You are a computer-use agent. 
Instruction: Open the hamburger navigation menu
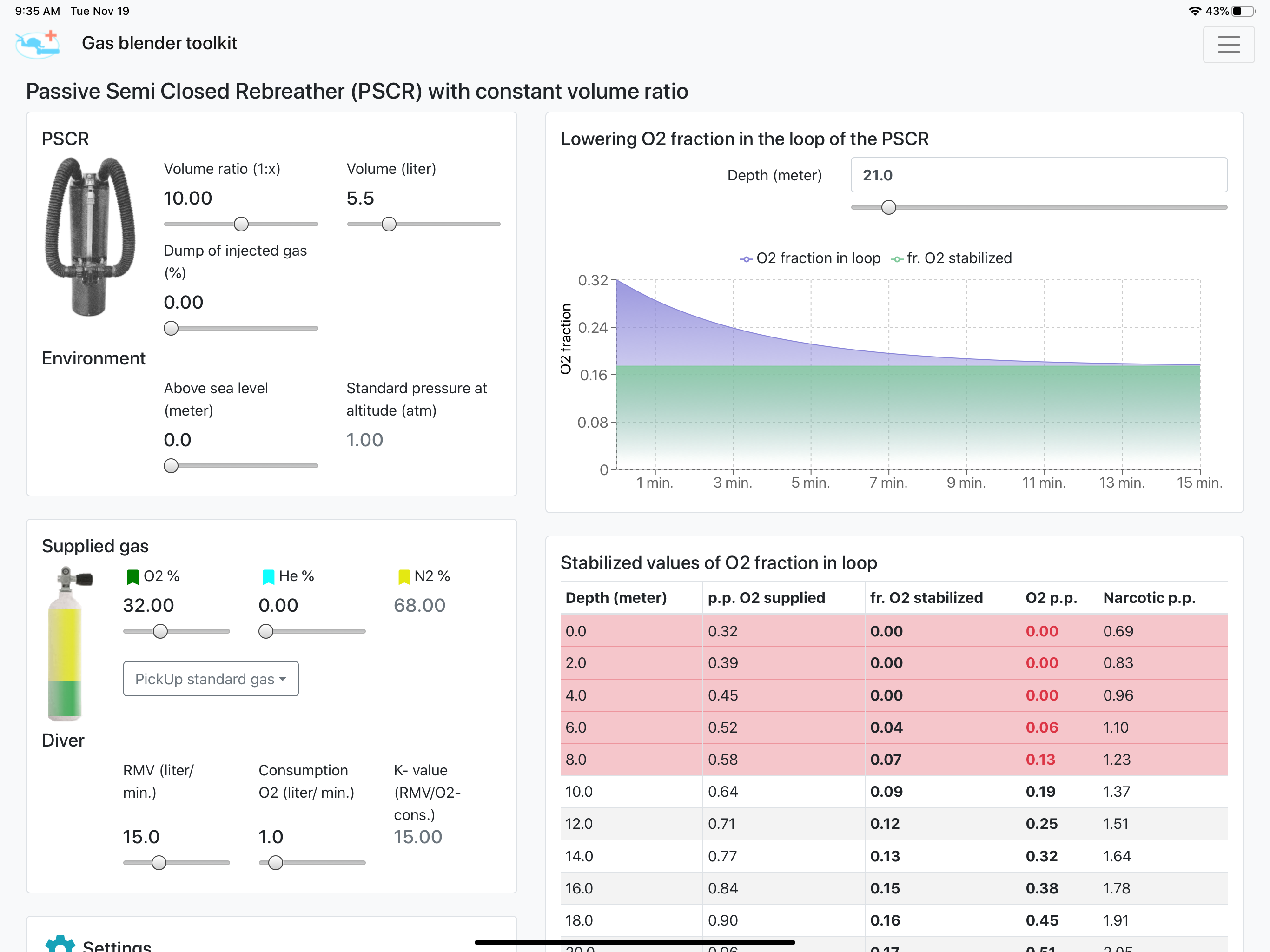(x=1228, y=44)
